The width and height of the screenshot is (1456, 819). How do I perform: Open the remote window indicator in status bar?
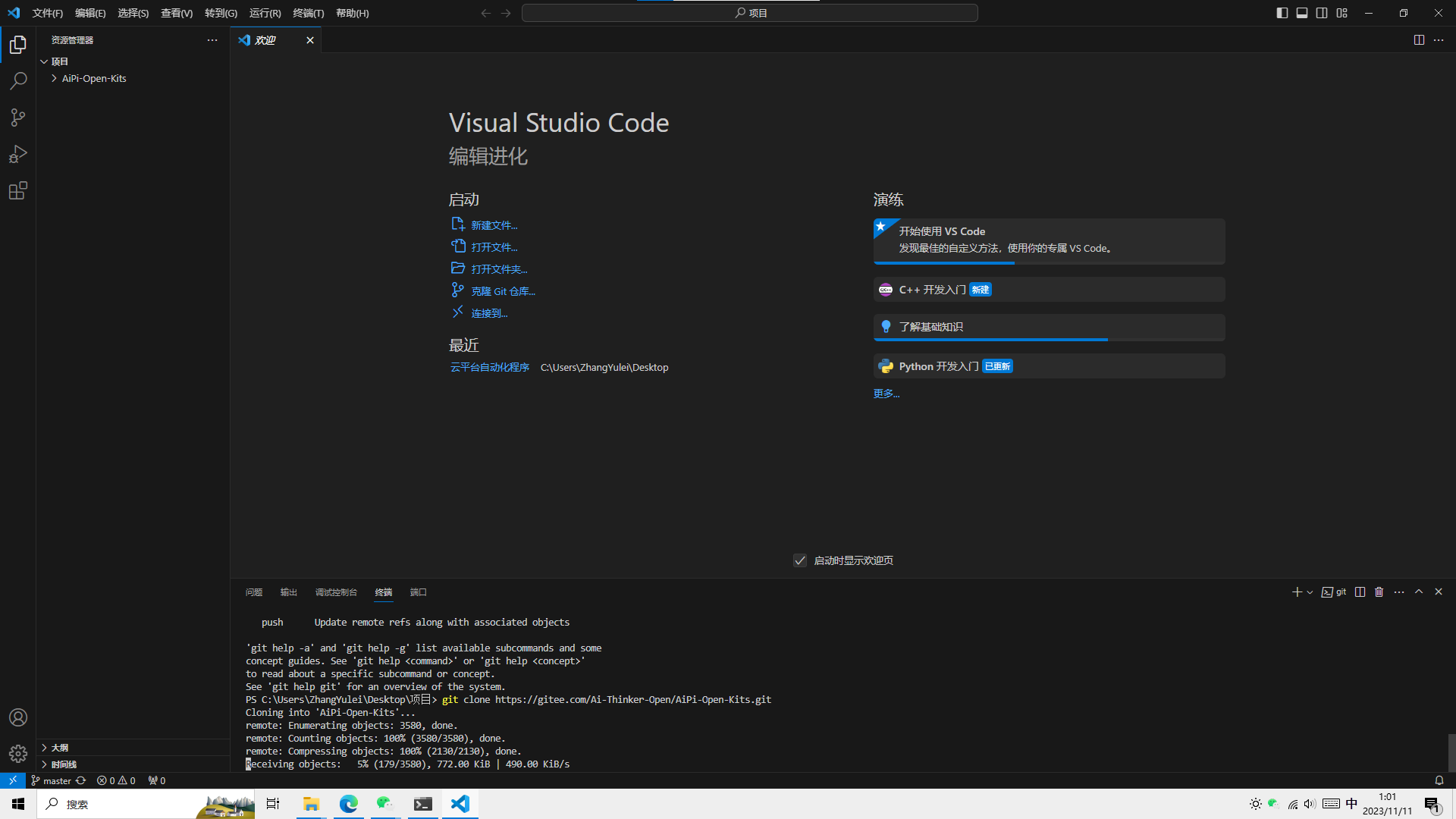[13, 780]
